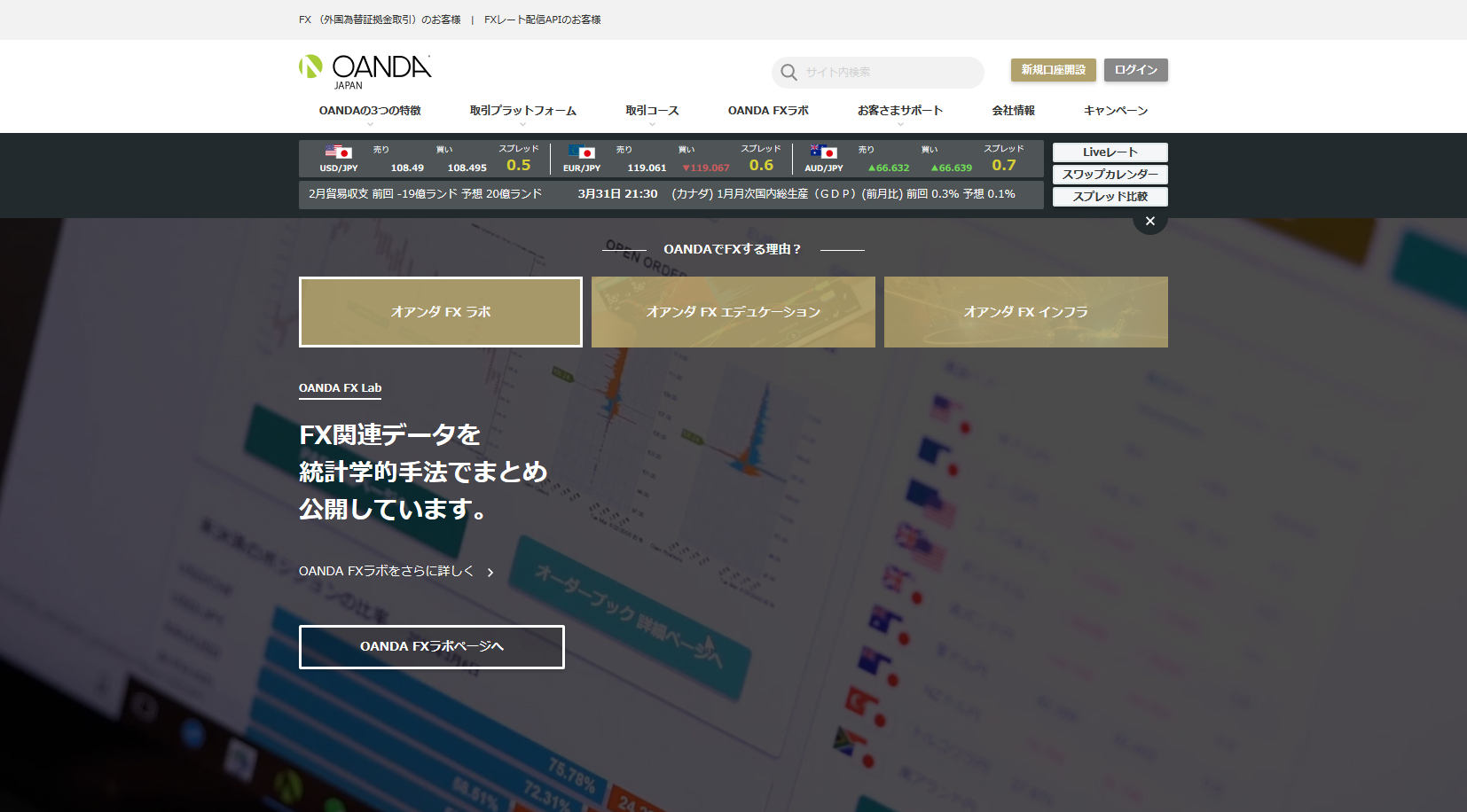This screenshot has height=812, width=1467.
Task: Click arrow beside OANDA FXラボをさらに詳しく
Action: [x=490, y=573]
